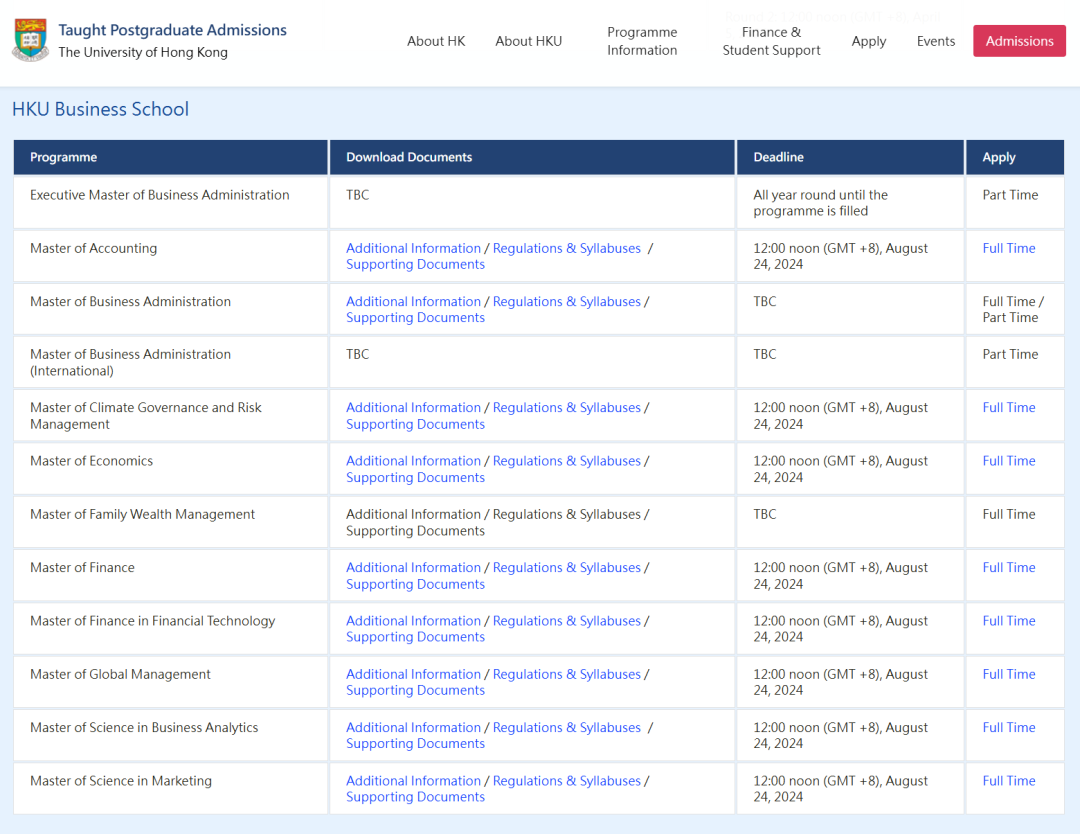
Task: Open Master of Accounting Supporting Documents
Action: [x=415, y=264]
